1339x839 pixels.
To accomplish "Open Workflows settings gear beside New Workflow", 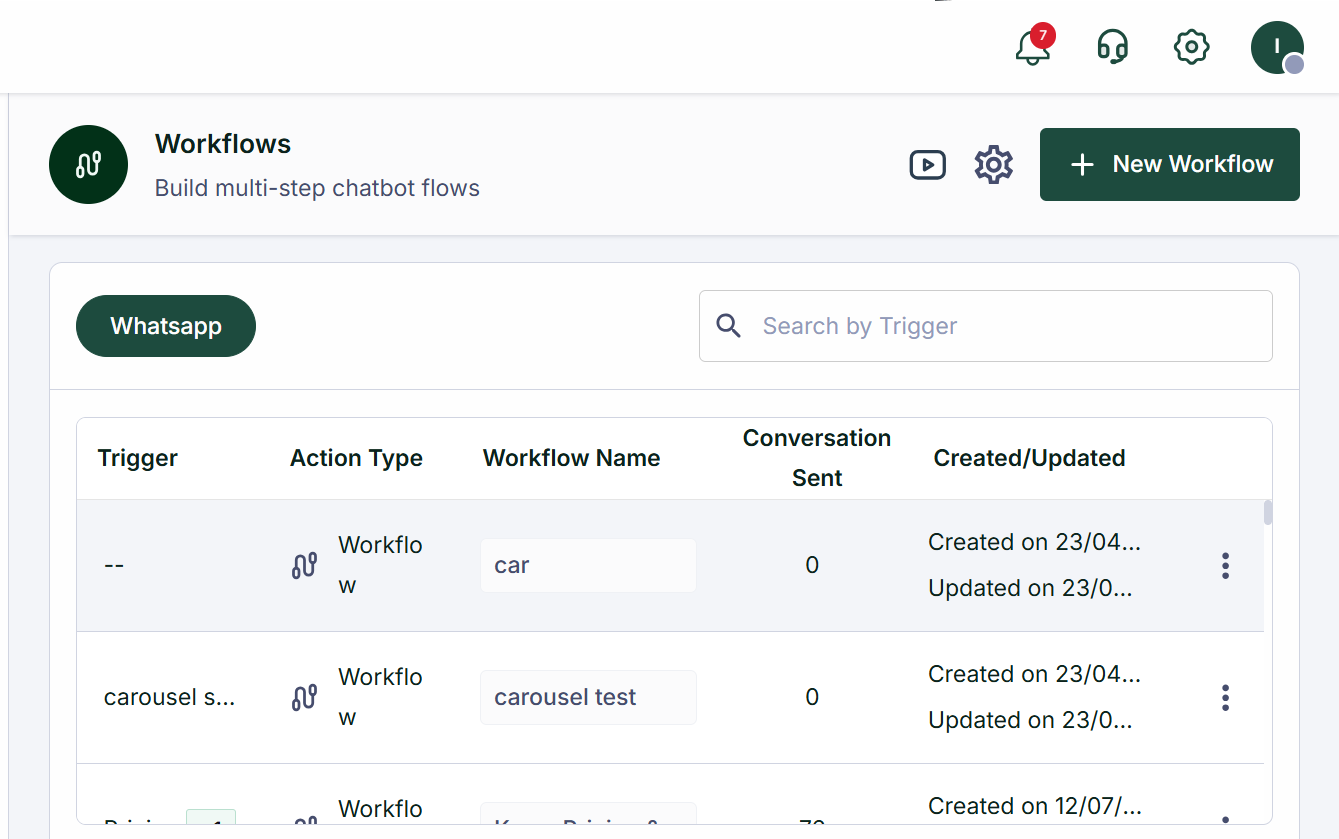I will click(x=994, y=164).
